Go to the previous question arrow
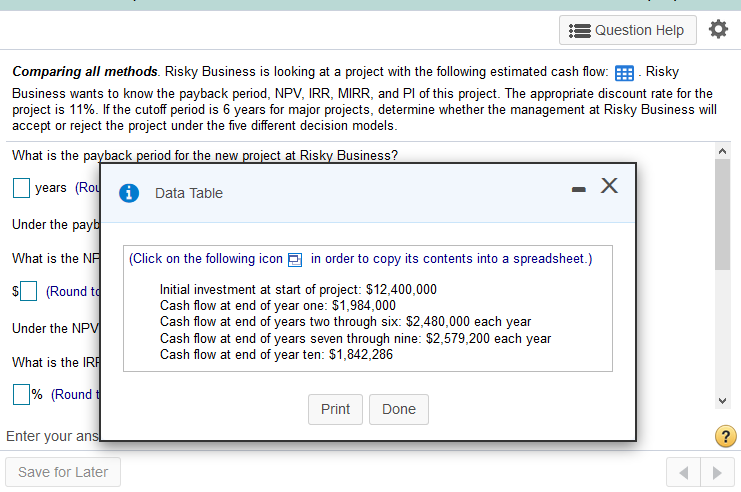 [x=683, y=472]
